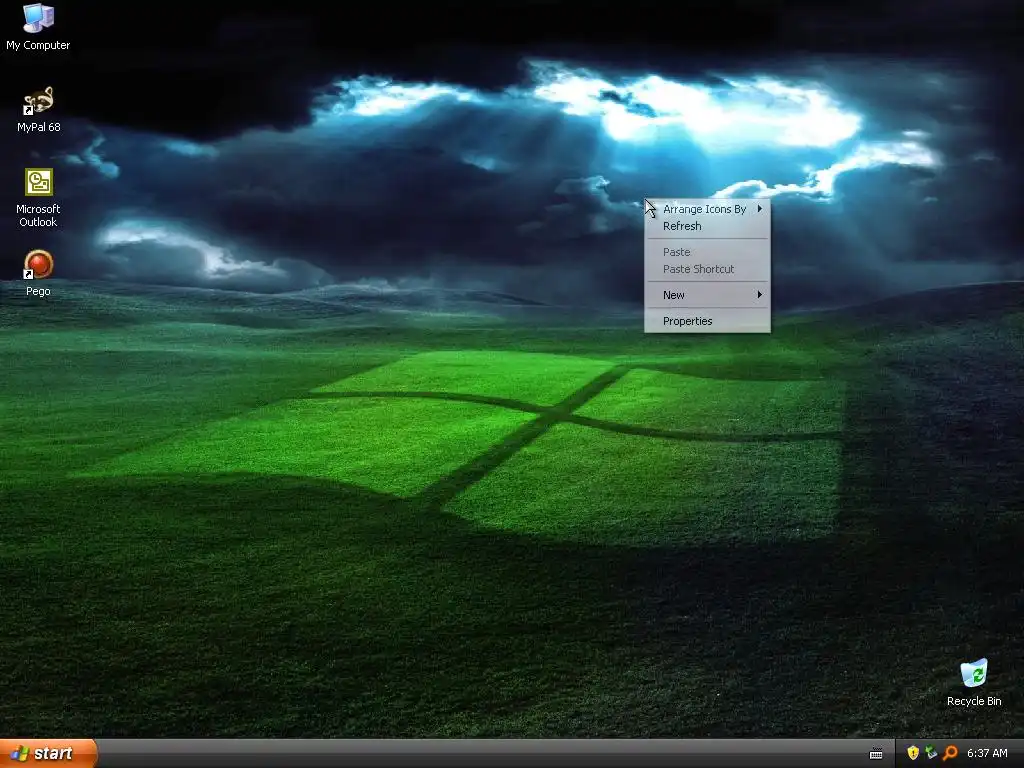Click the disabled Paste menu entry

click(x=707, y=252)
